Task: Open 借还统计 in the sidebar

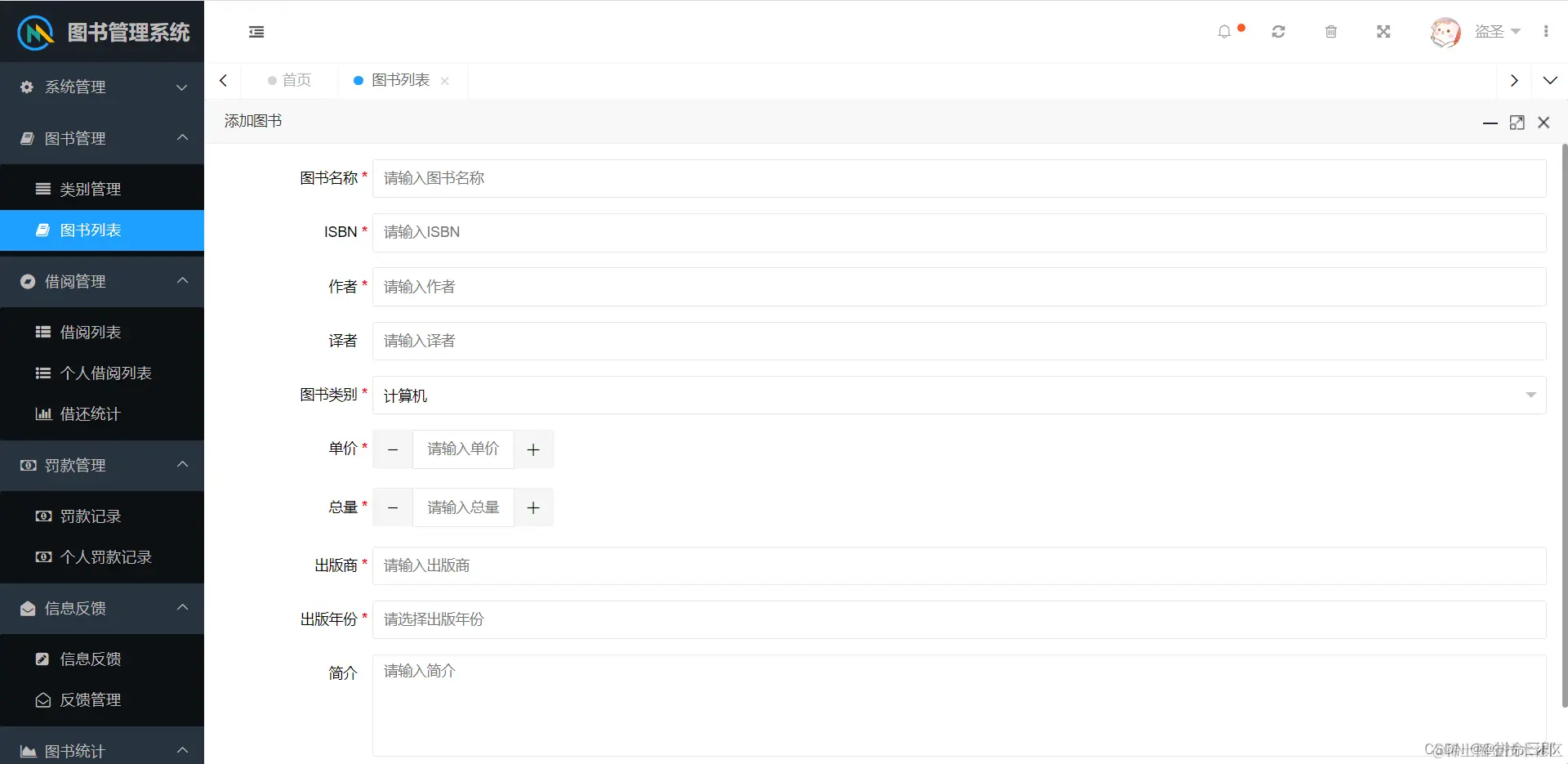Action: pos(102,413)
